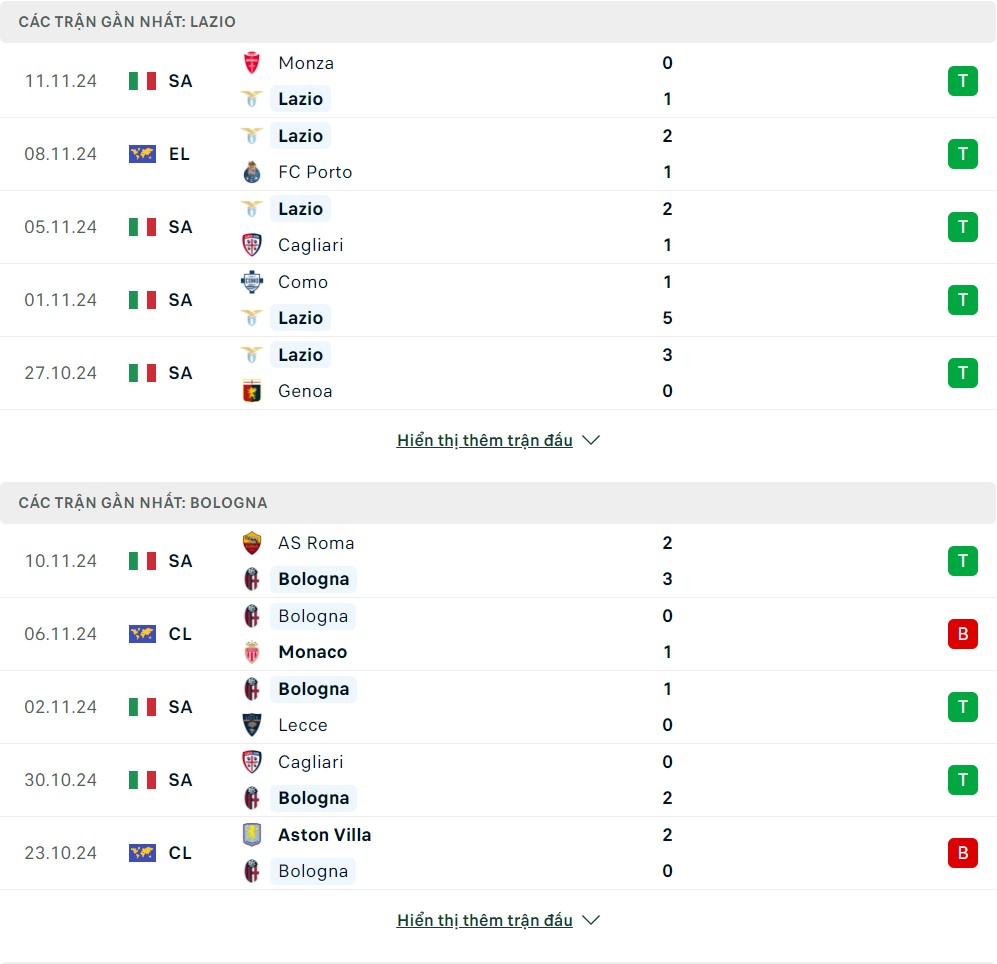Click the Aston Villa team crest
Screen dimensions: 997x964
coord(252,835)
